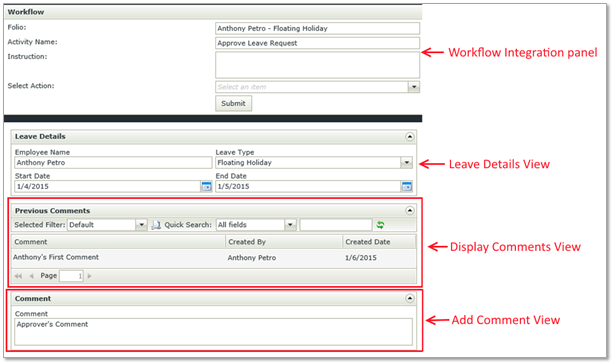Viewport: 613px width, 364px height.
Task: Select the row 'Anthony's First Comment'
Action: coord(214,258)
